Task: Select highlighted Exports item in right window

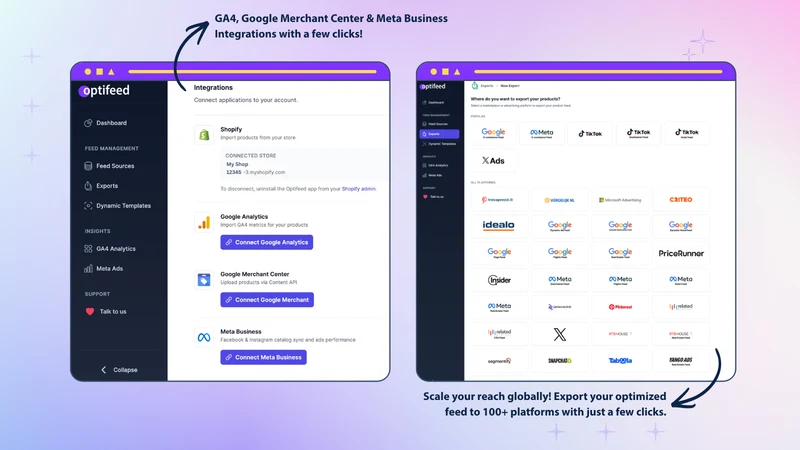Action: [439, 134]
